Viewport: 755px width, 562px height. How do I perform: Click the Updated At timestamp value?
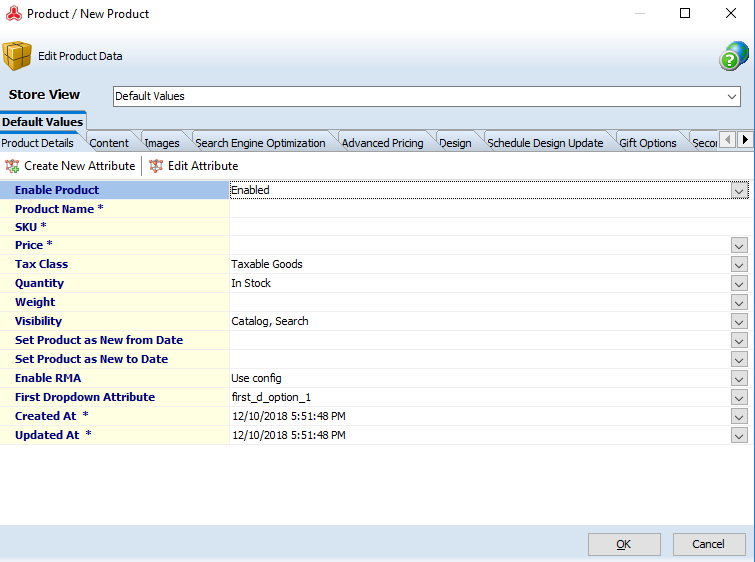click(289, 435)
